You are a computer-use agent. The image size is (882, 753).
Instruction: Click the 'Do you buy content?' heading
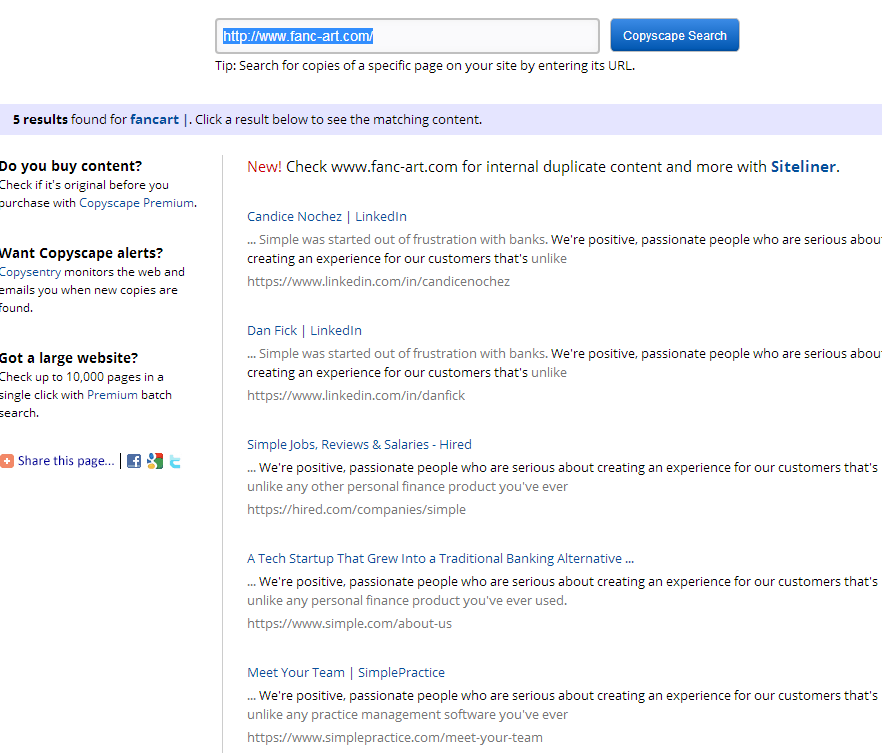71,166
